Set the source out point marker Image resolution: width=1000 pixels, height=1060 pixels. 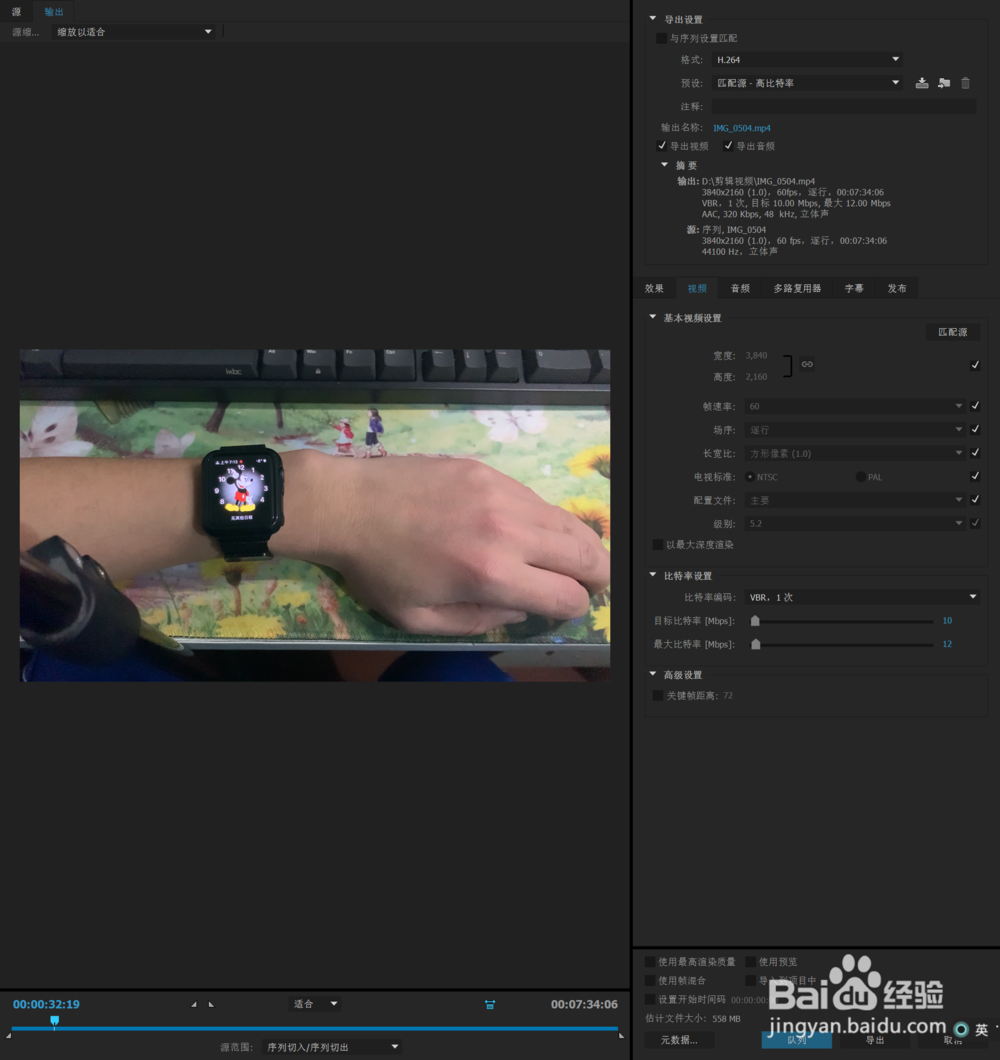point(210,1003)
